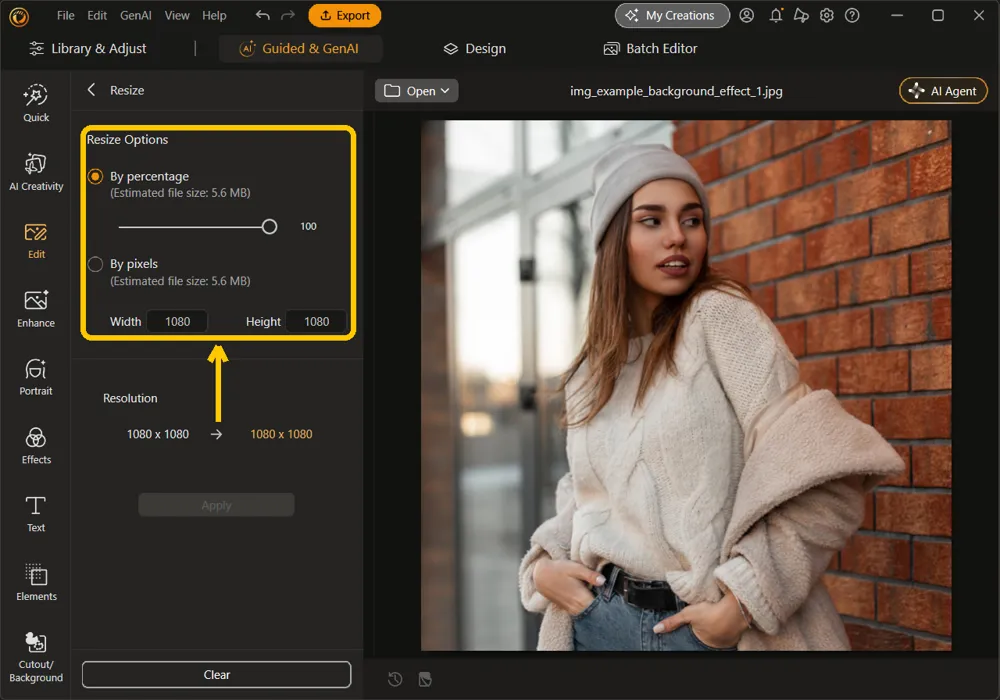Image resolution: width=1000 pixels, height=700 pixels.
Task: Go back from the Resize panel
Action: click(x=91, y=90)
